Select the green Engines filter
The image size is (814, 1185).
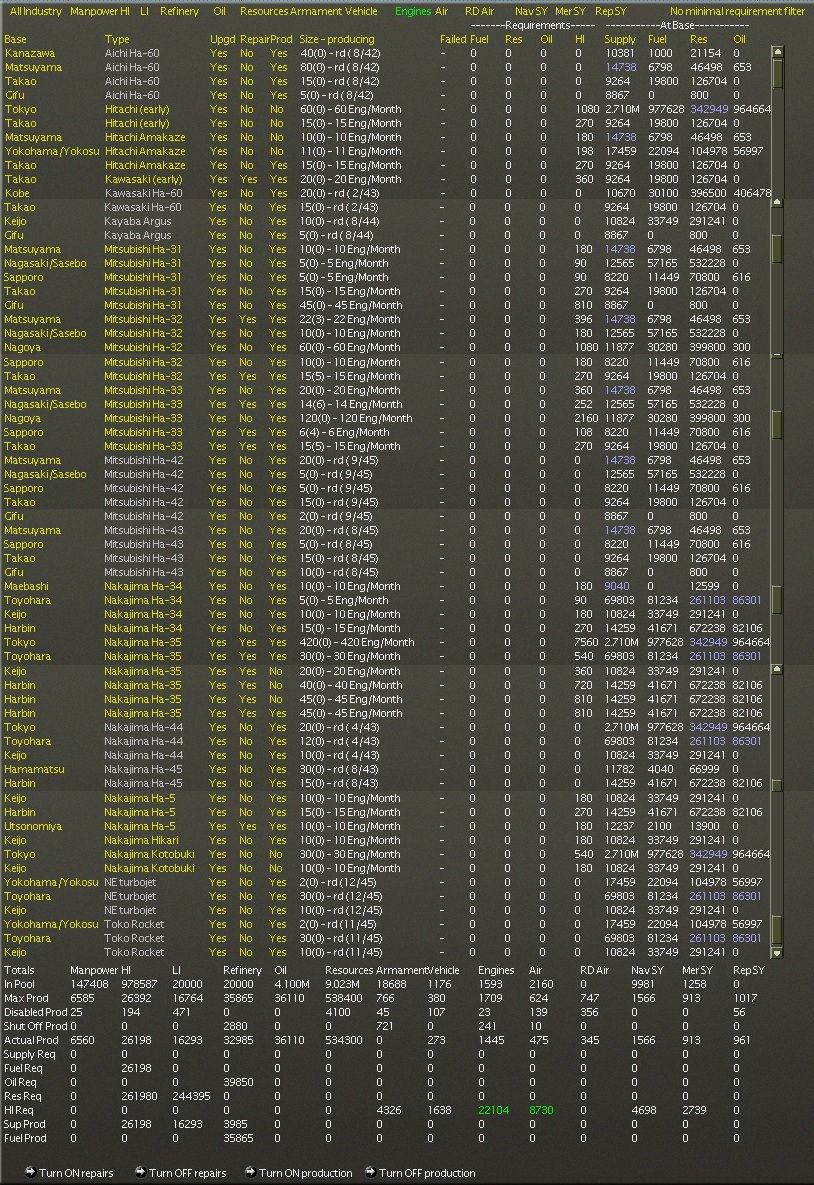[413, 11]
